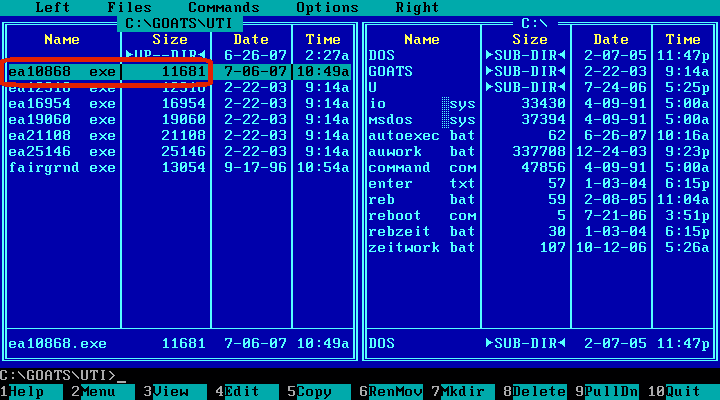Click the 3View function key button
720x400 pixels.
pos(175,392)
